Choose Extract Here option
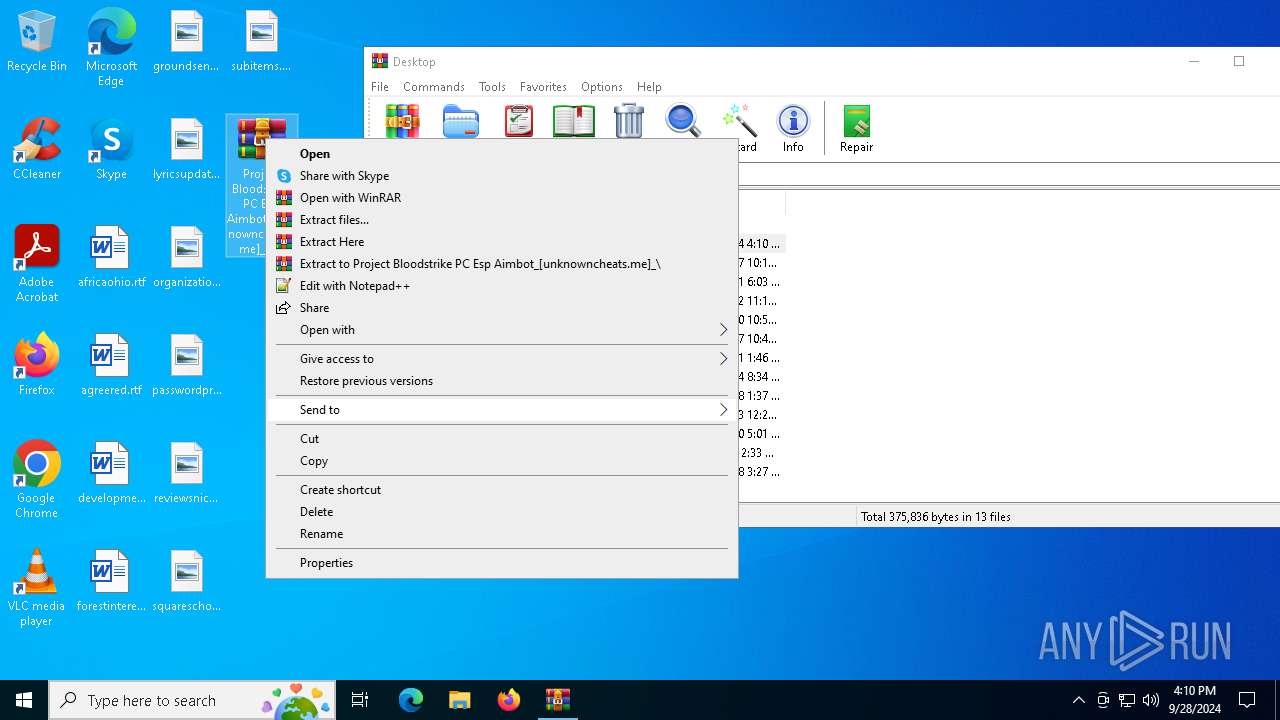The image size is (1280, 720). pos(502,242)
